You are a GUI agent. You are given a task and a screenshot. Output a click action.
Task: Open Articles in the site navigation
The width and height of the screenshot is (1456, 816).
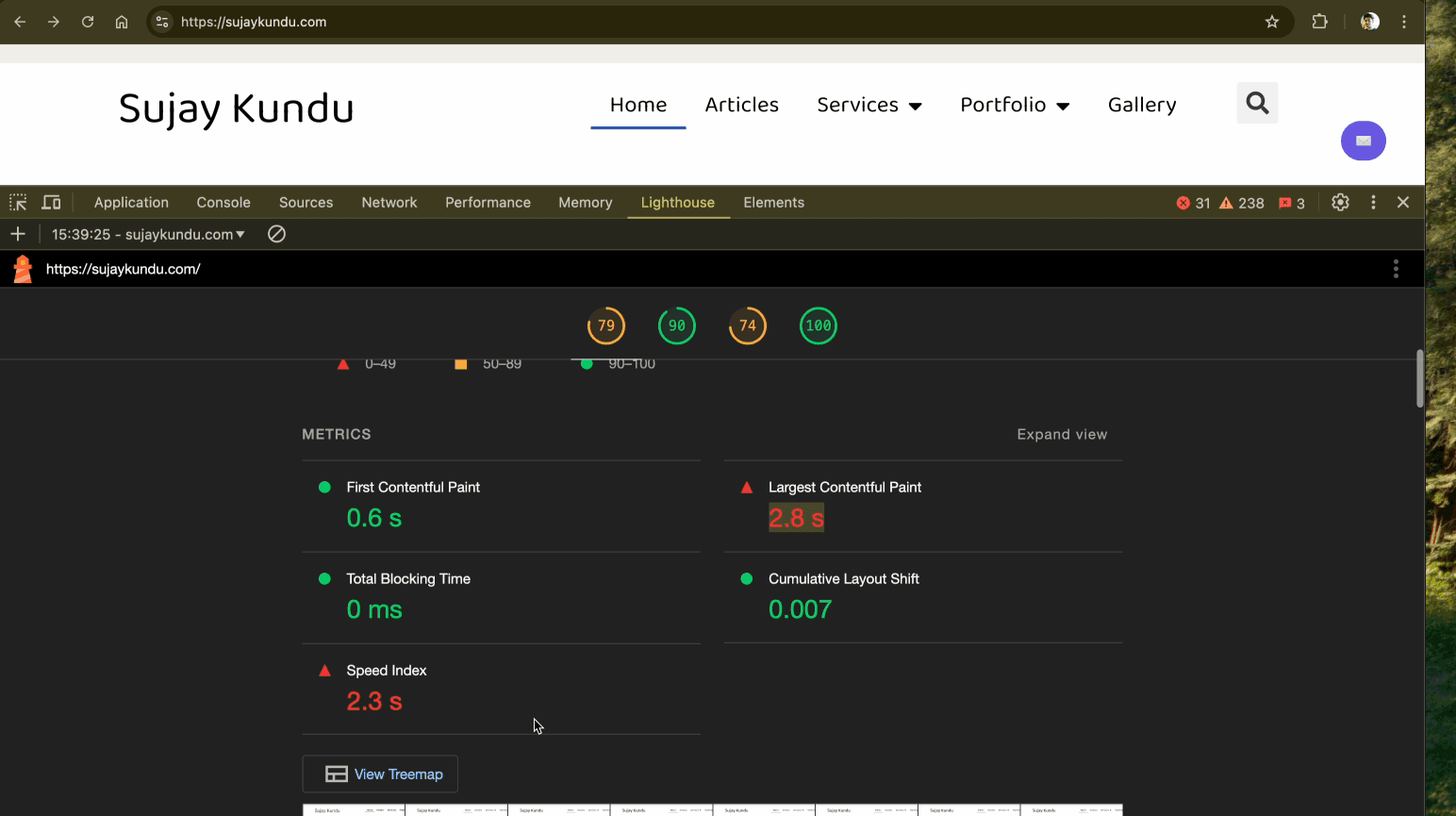point(742,105)
